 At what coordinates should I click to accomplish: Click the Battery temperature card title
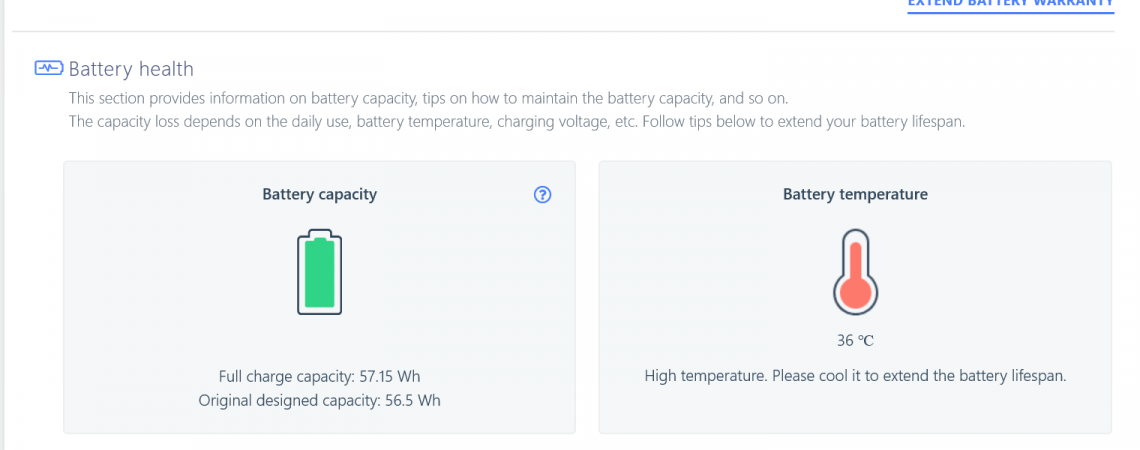tap(855, 194)
